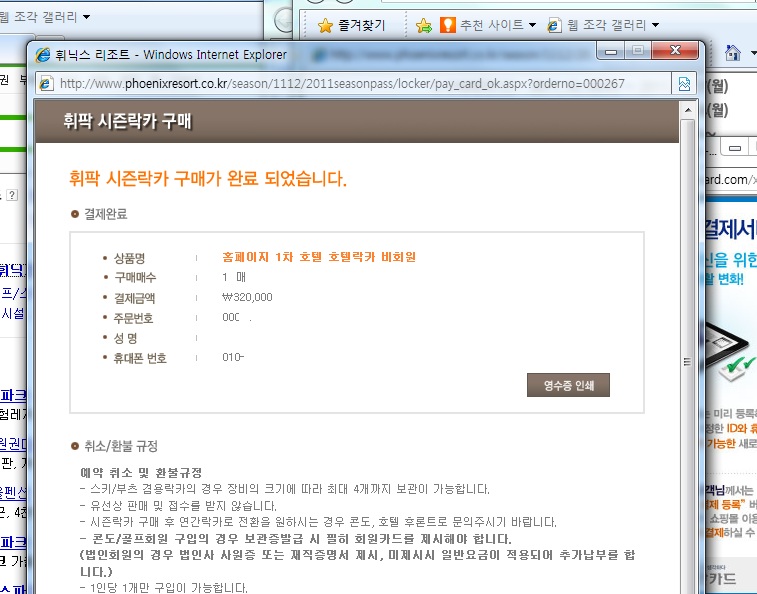Click the popup vertical scrollbar thumb

pos(687,361)
